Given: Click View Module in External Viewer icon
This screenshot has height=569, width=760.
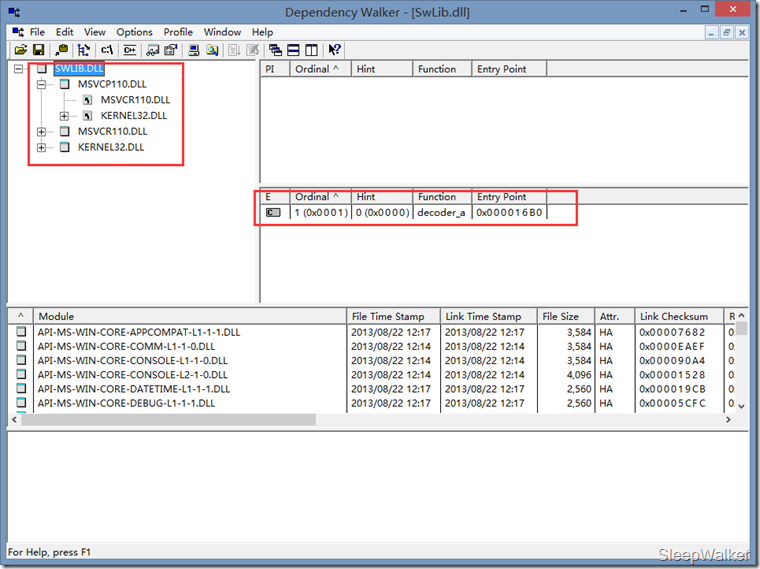Looking at the screenshot, I should (153, 50).
